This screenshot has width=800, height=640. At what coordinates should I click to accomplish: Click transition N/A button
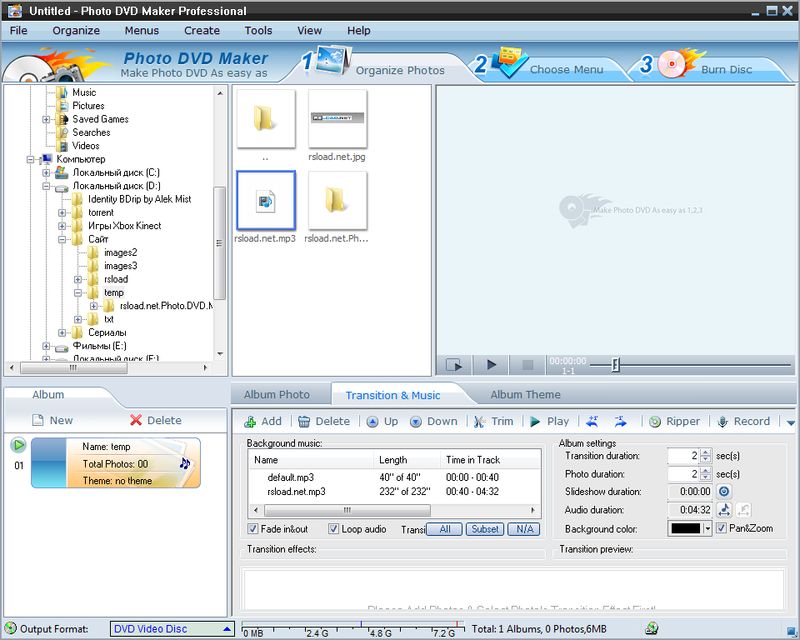524,529
